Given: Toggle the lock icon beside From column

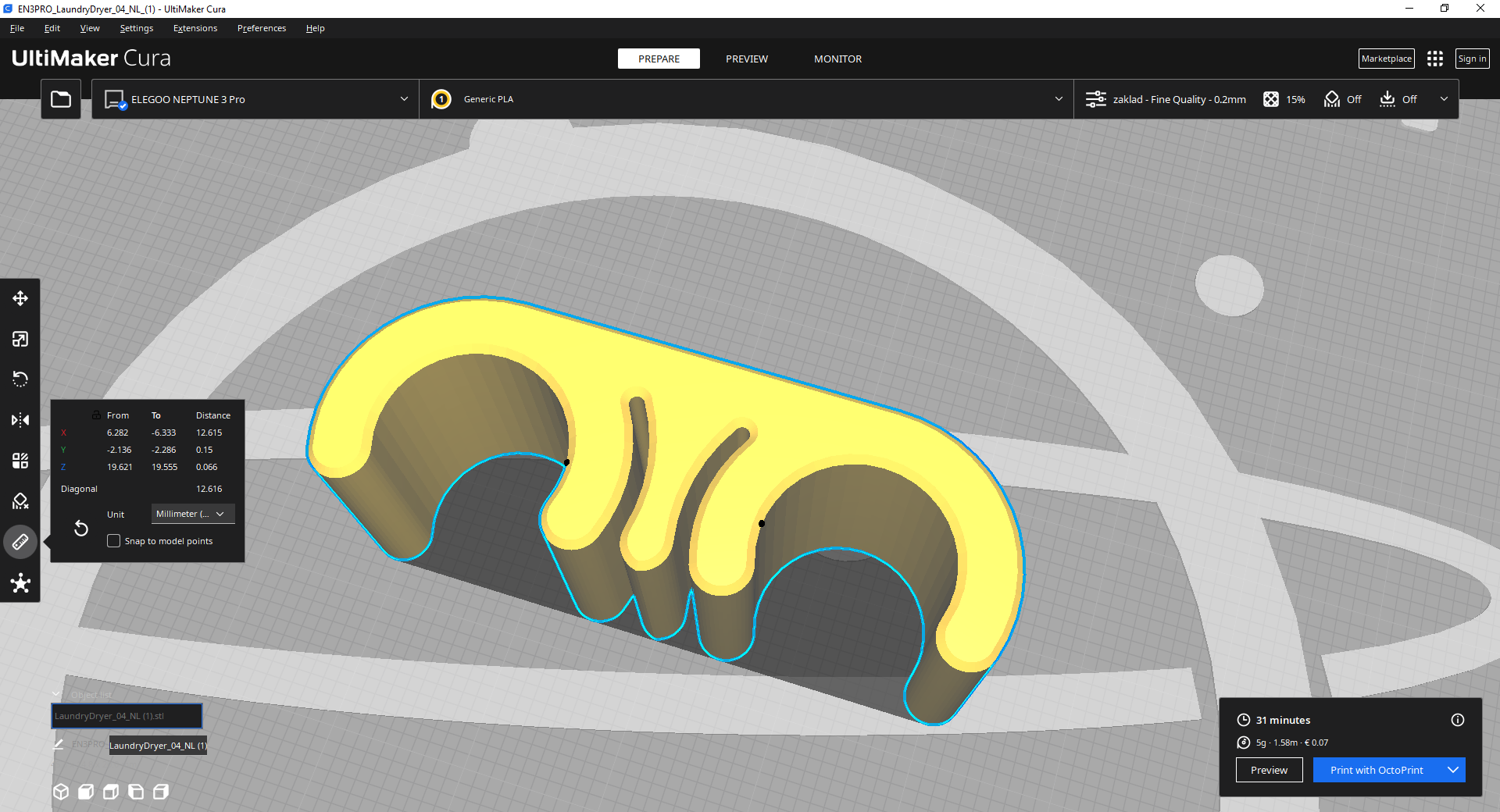Looking at the screenshot, I should tap(96, 415).
